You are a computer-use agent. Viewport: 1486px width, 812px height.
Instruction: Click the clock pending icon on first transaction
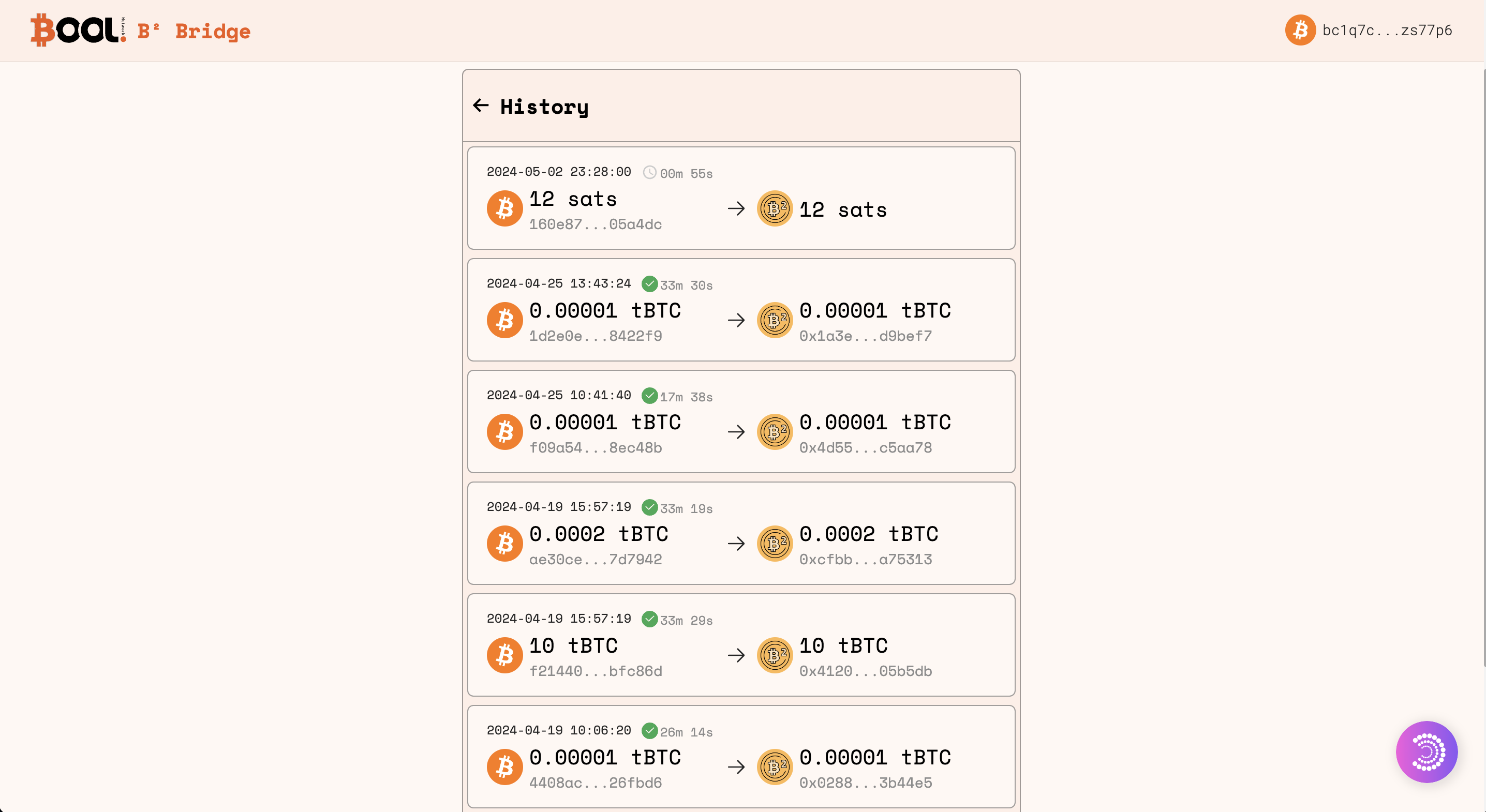(x=649, y=172)
